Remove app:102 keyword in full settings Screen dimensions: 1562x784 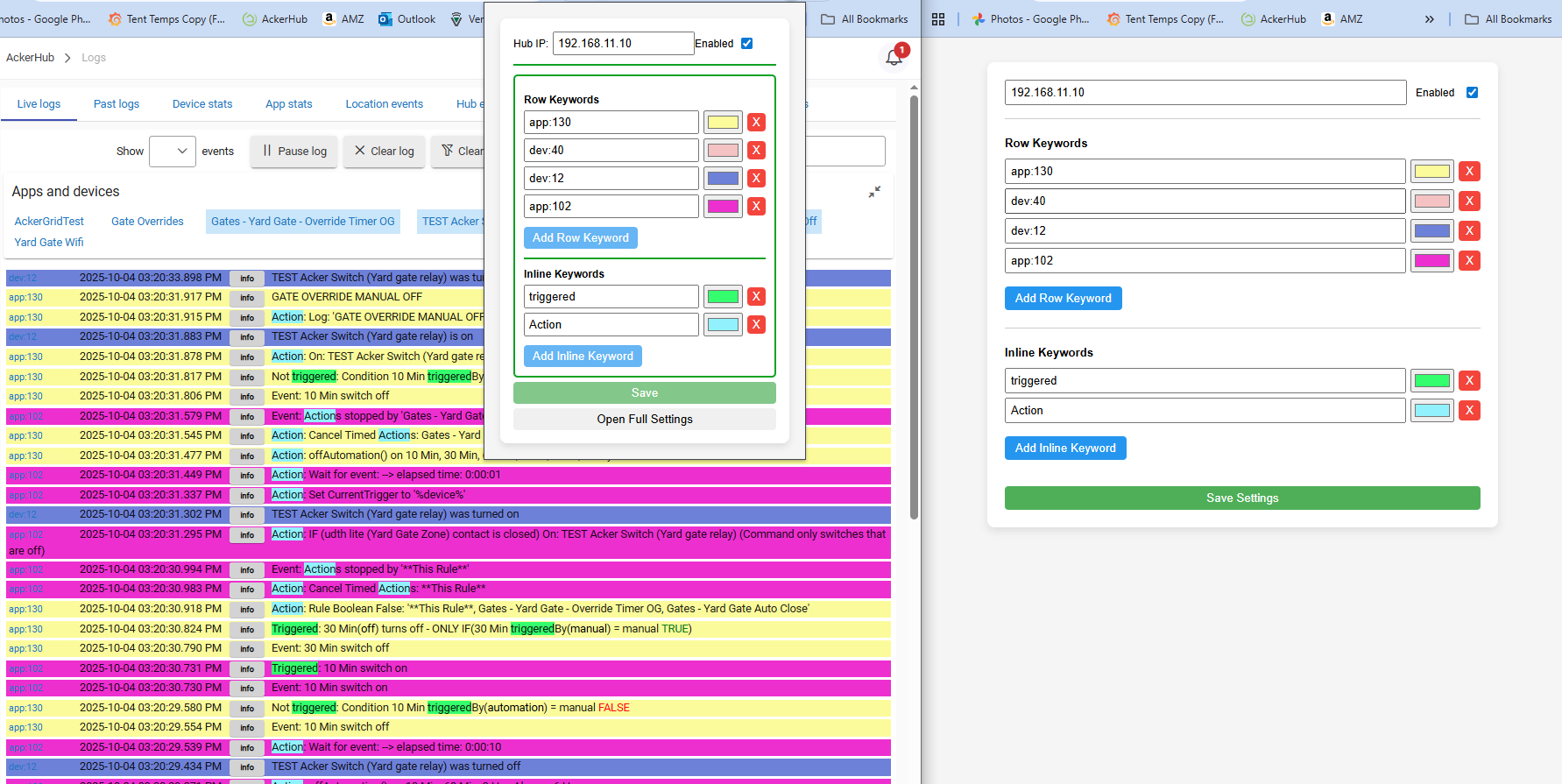coord(1469,261)
